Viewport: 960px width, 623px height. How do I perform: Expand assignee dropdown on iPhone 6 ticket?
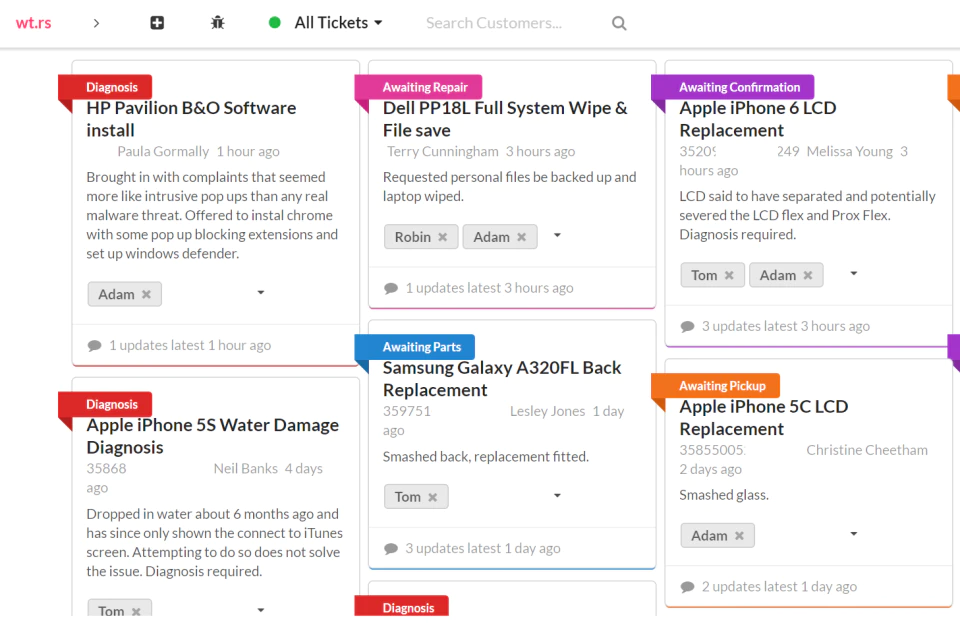click(853, 274)
